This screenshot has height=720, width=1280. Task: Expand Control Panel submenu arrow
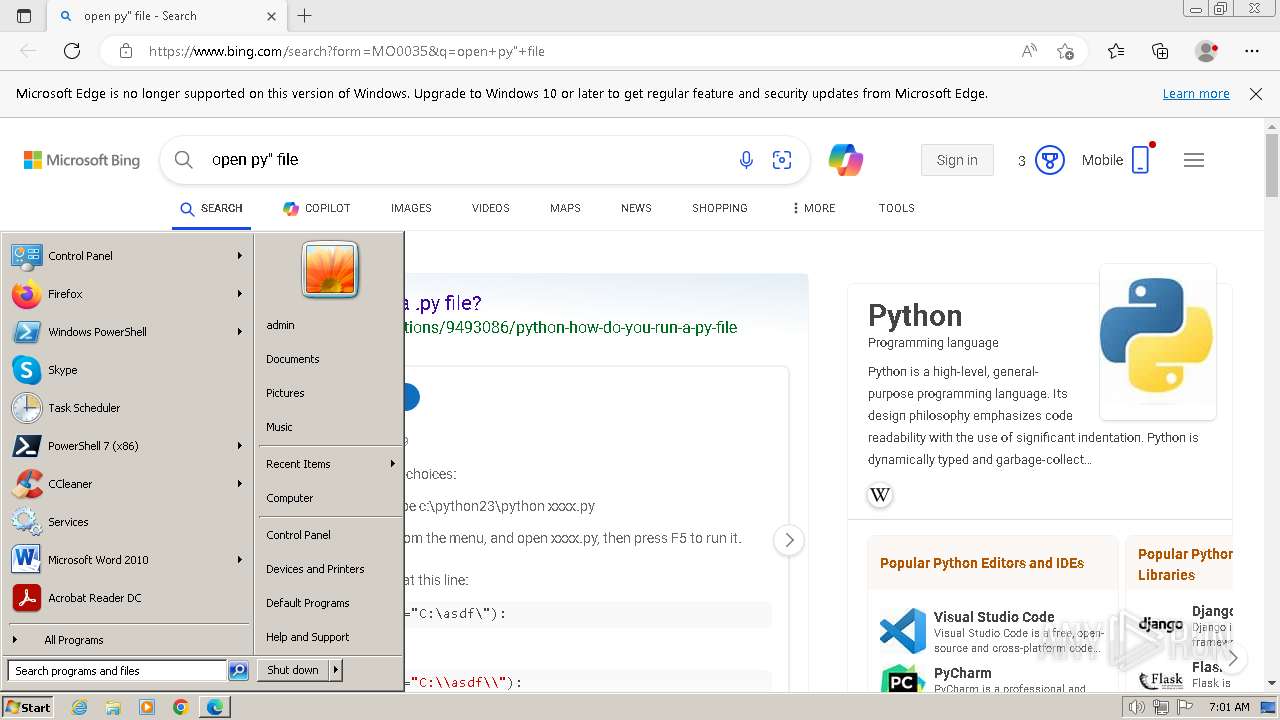tap(240, 256)
